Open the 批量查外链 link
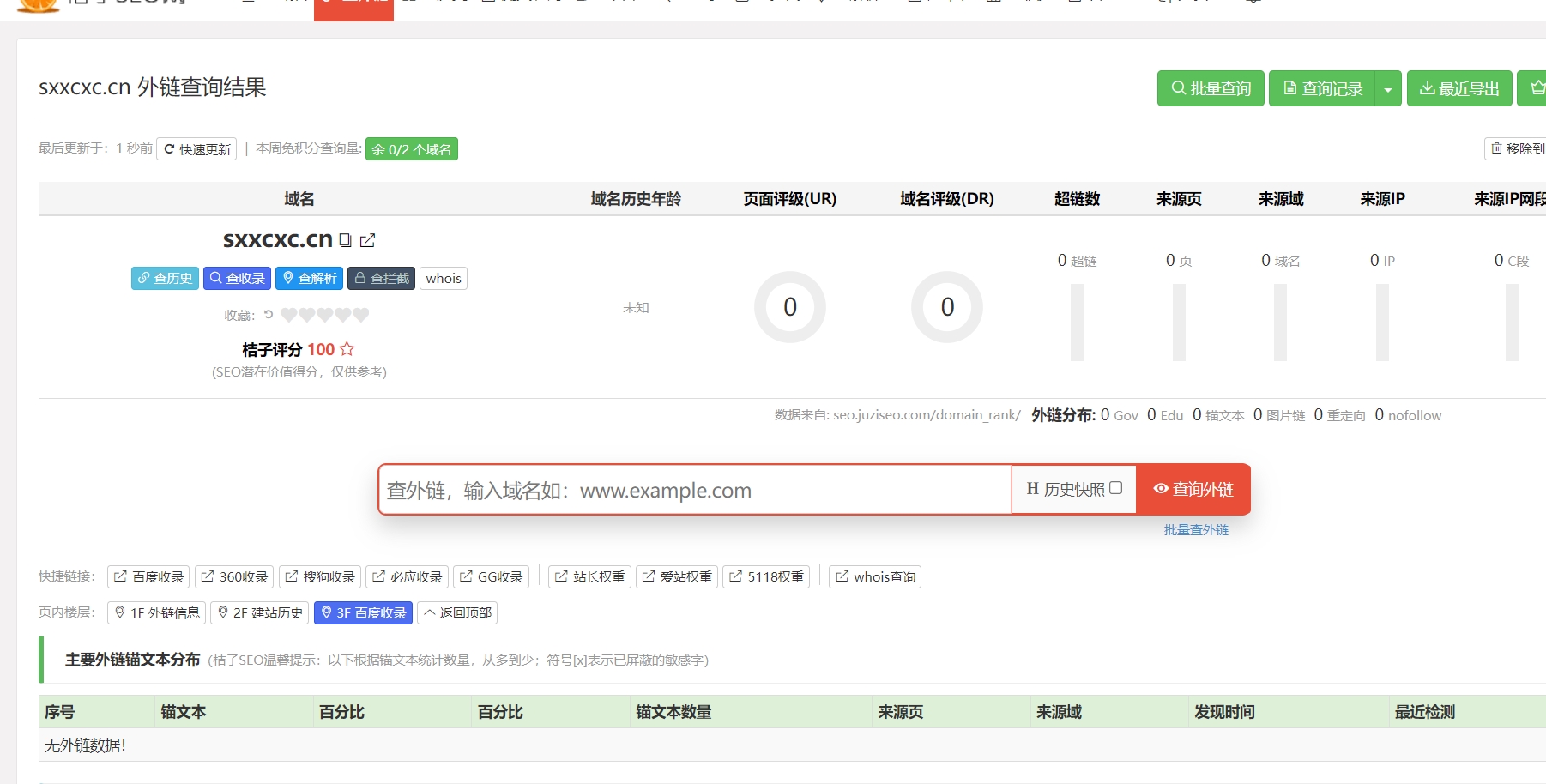 (1196, 530)
